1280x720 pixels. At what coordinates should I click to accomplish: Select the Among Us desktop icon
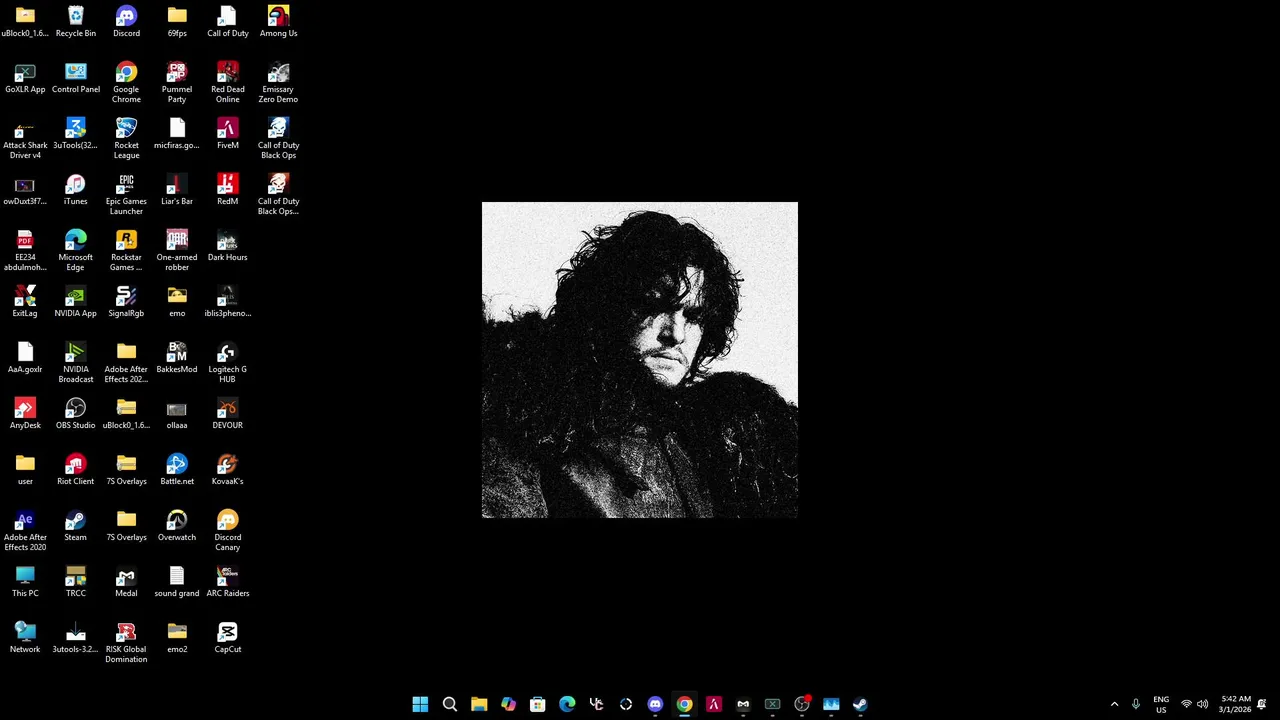[278, 22]
